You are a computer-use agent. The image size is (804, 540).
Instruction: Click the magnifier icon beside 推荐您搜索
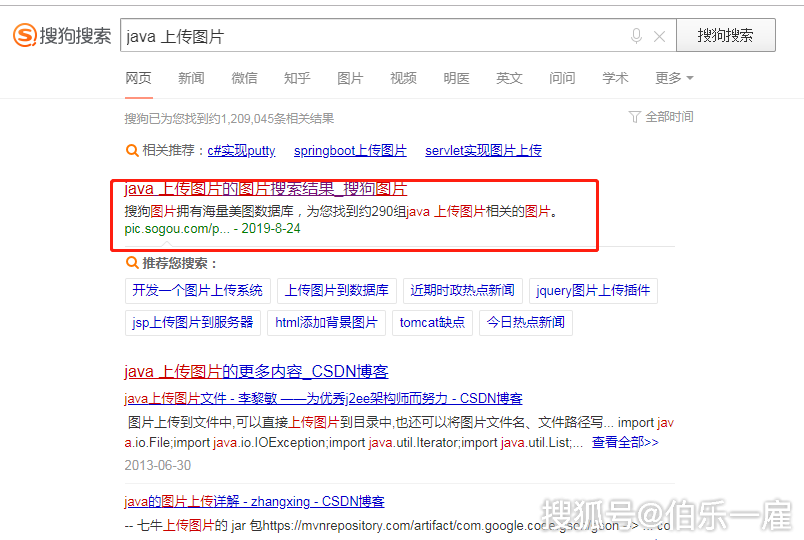[x=132, y=263]
